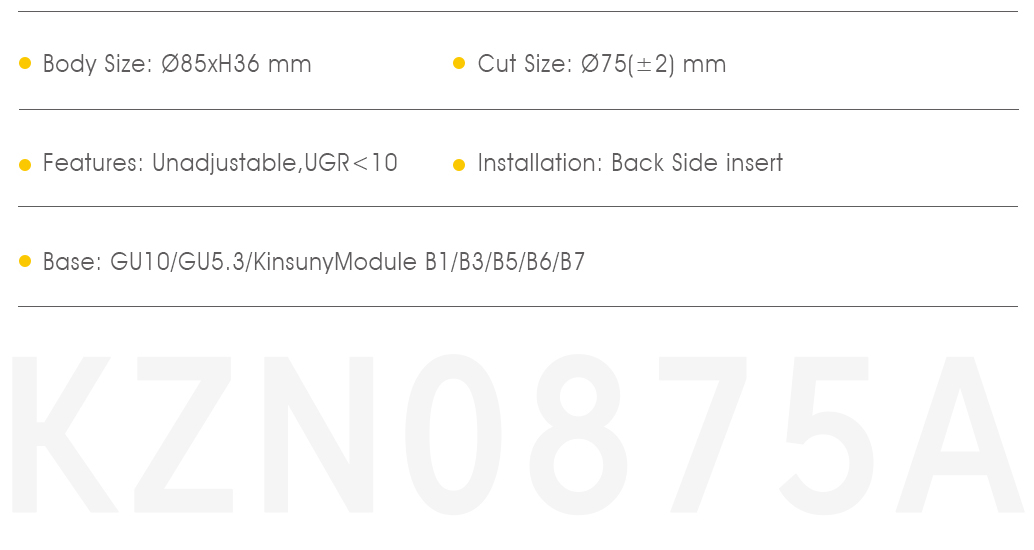Click the Base GU10/GU5.3 text line
This screenshot has width=1034, height=550.
point(314,262)
